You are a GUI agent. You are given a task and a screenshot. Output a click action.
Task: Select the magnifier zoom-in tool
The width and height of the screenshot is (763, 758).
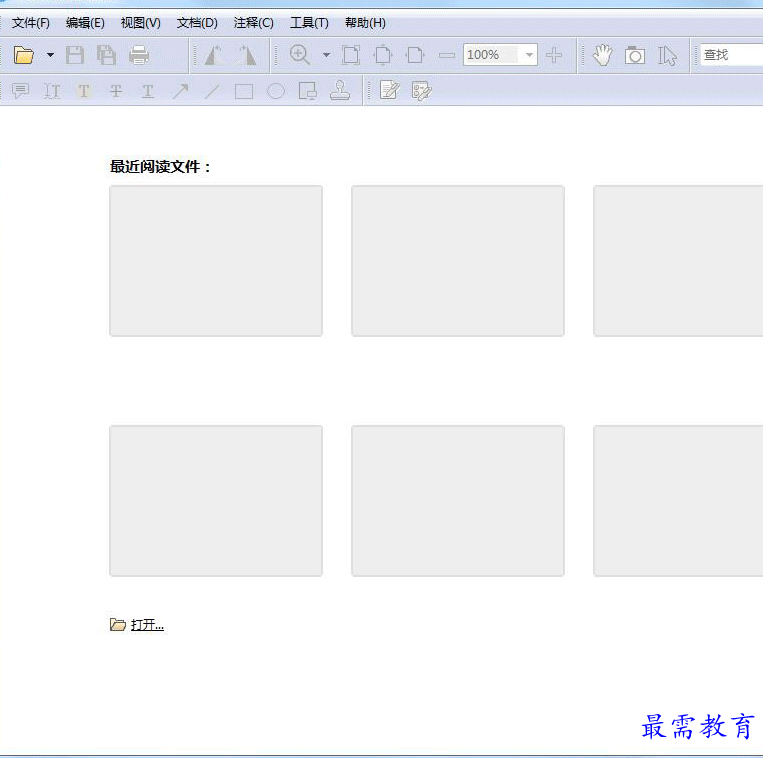(x=300, y=54)
